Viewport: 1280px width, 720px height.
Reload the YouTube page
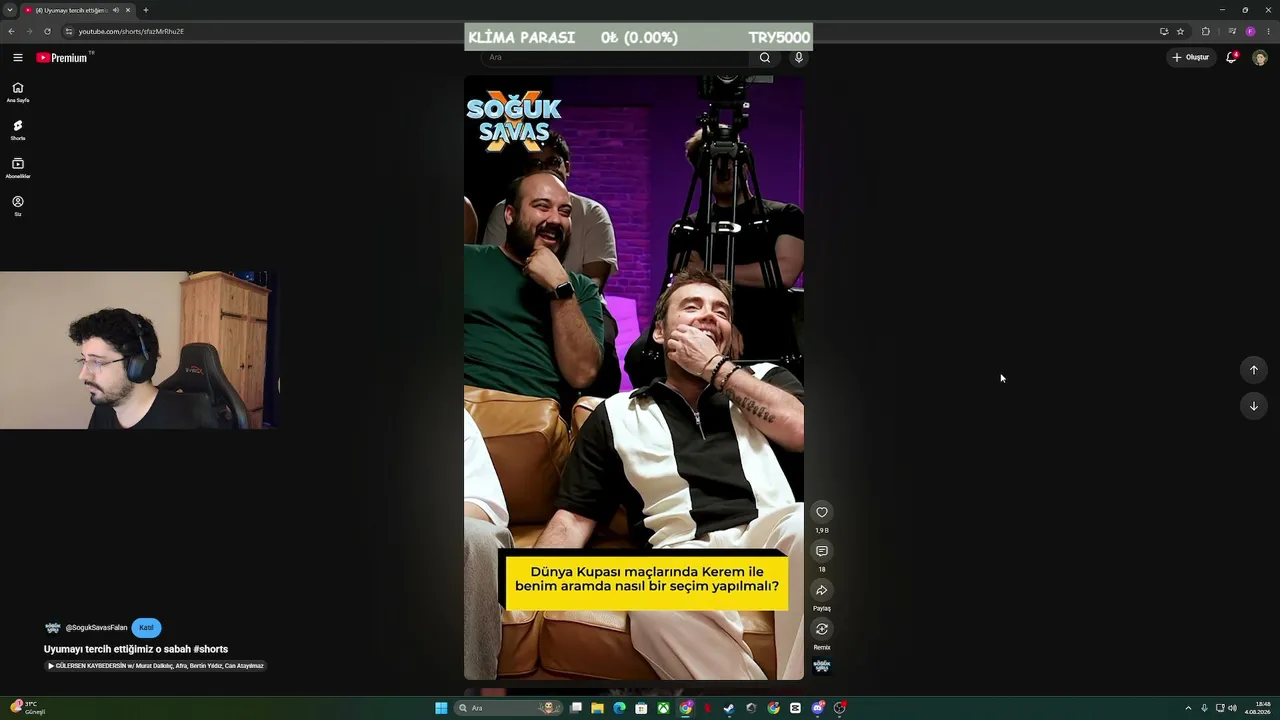47,31
